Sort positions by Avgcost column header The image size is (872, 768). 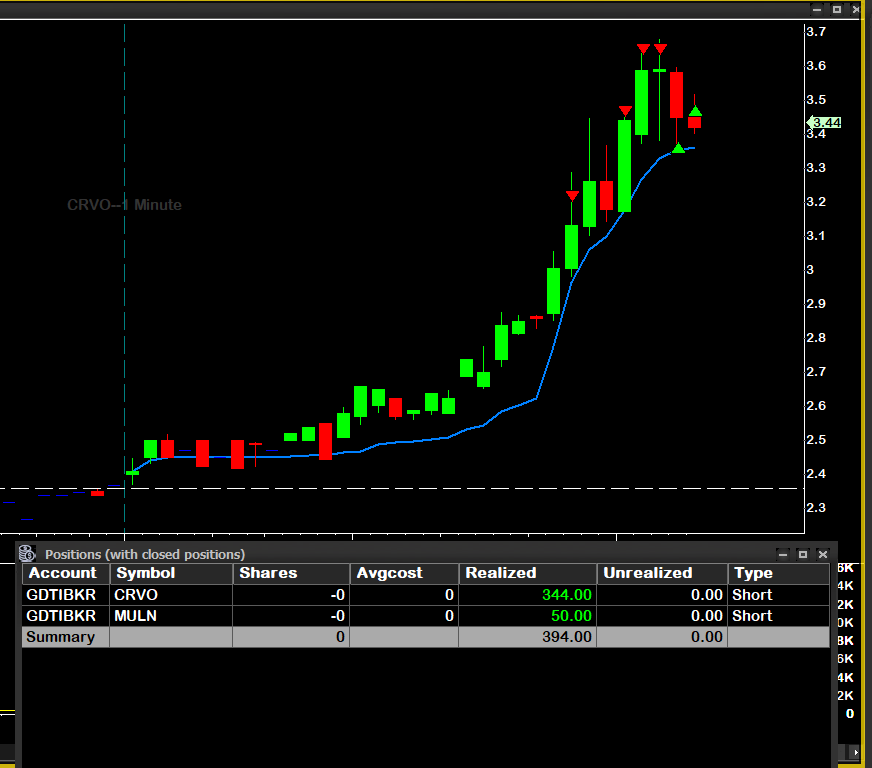[404, 573]
